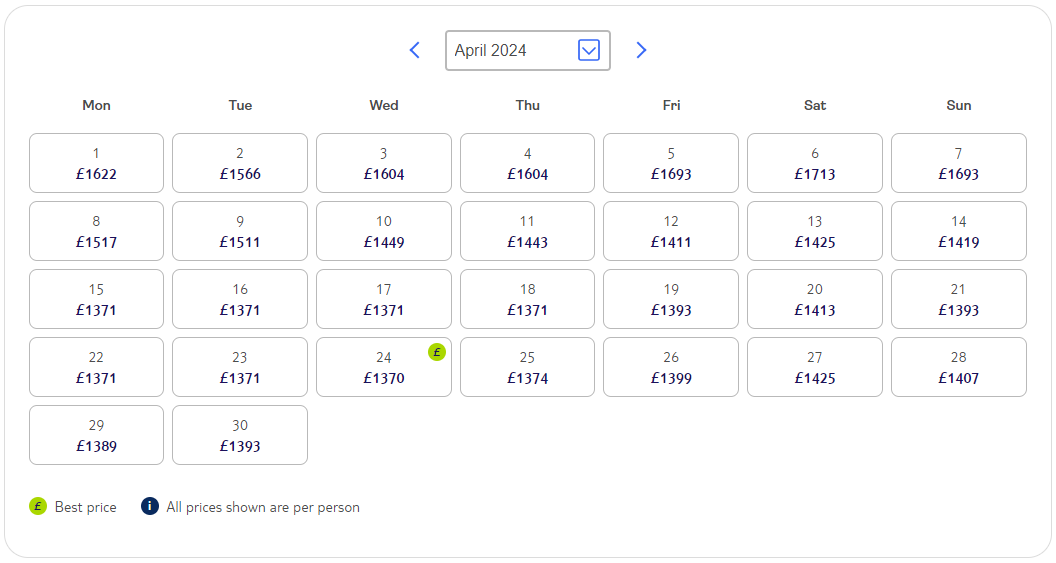Select April 29 at £1389
The height and width of the screenshot is (563, 1056).
96,435
